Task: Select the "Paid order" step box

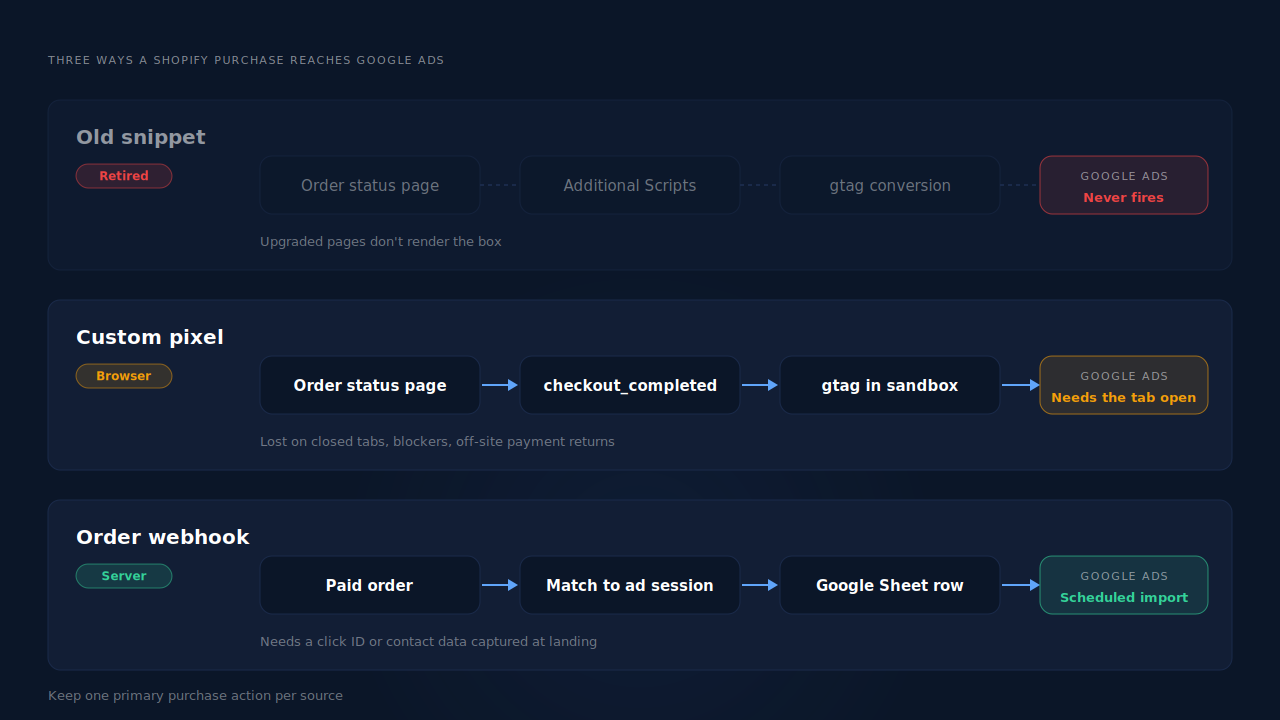Action: coord(370,585)
